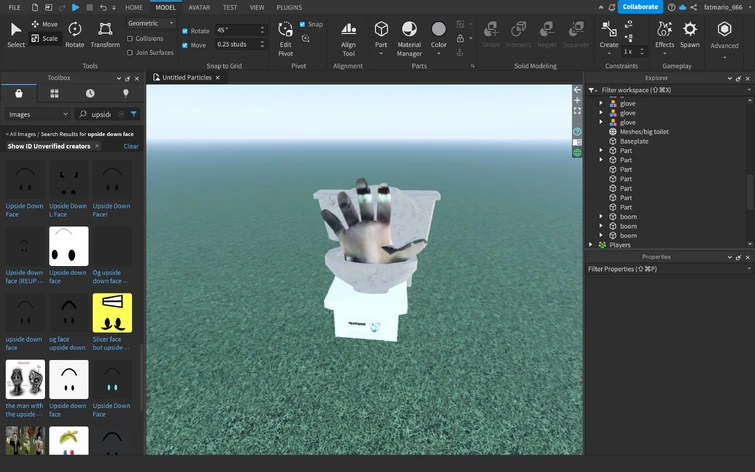The width and height of the screenshot is (755, 472).
Task: Uncheck the Rotate snap checkbox
Action: (185, 31)
